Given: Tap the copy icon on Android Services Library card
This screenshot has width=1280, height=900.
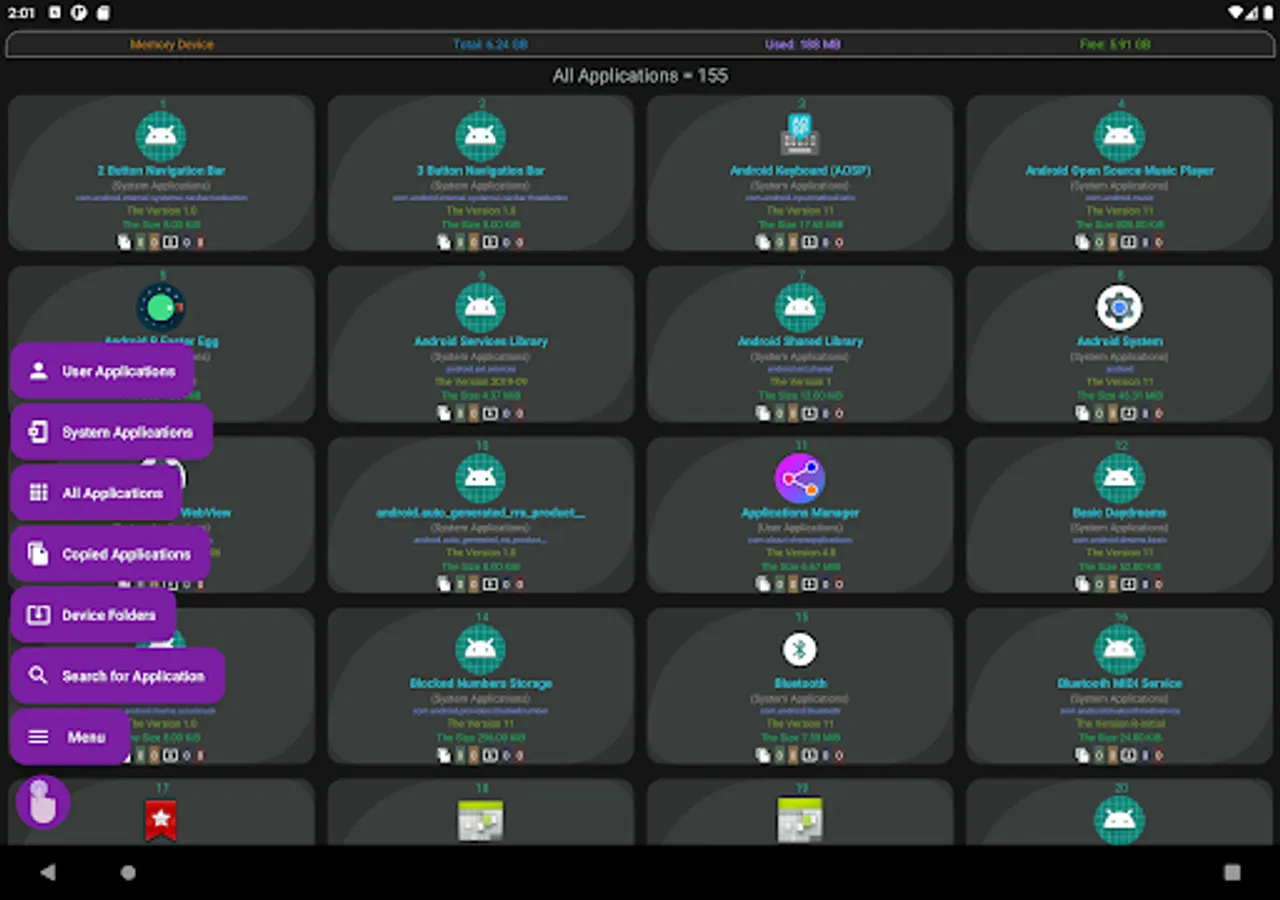Looking at the screenshot, I should click(x=444, y=413).
